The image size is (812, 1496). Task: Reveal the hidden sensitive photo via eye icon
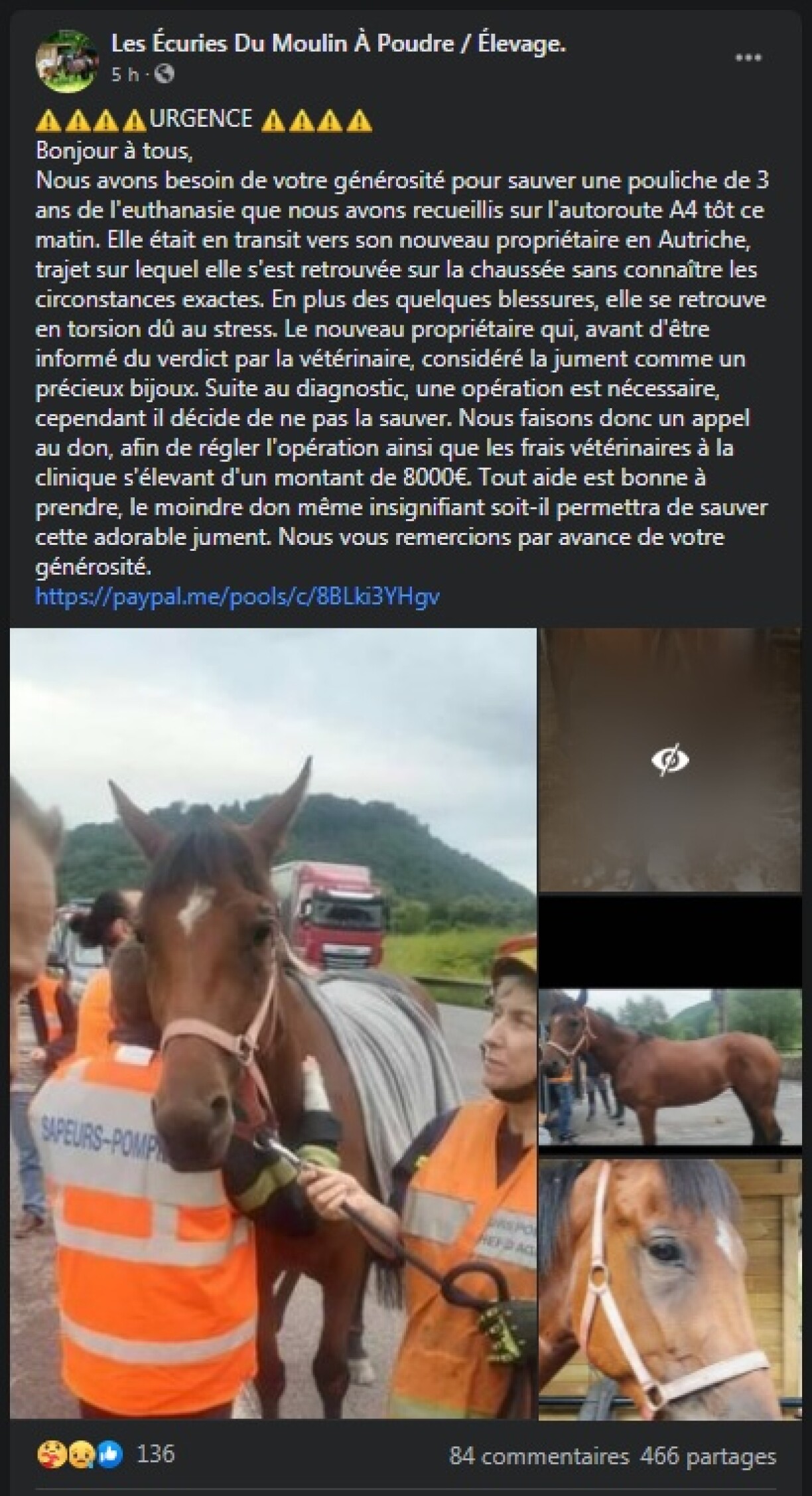pos(669,759)
